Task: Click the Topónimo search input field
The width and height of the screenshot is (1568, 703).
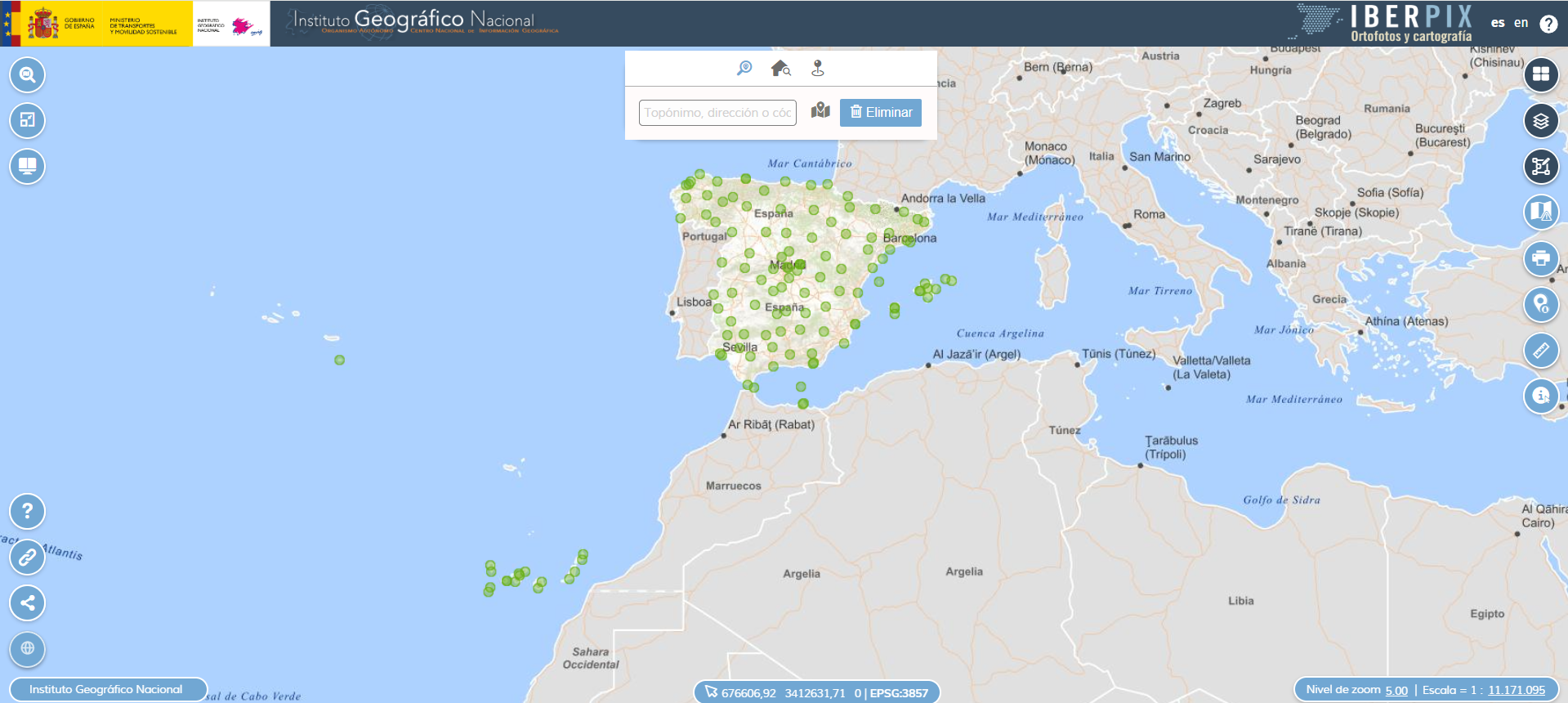Action: point(717,113)
